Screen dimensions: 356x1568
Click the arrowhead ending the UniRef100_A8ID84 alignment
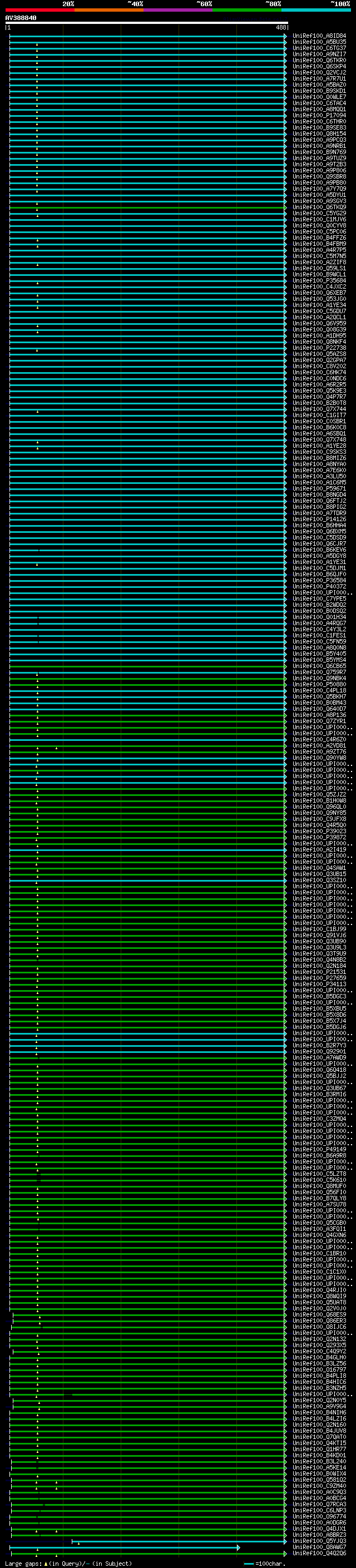[x=285, y=37]
